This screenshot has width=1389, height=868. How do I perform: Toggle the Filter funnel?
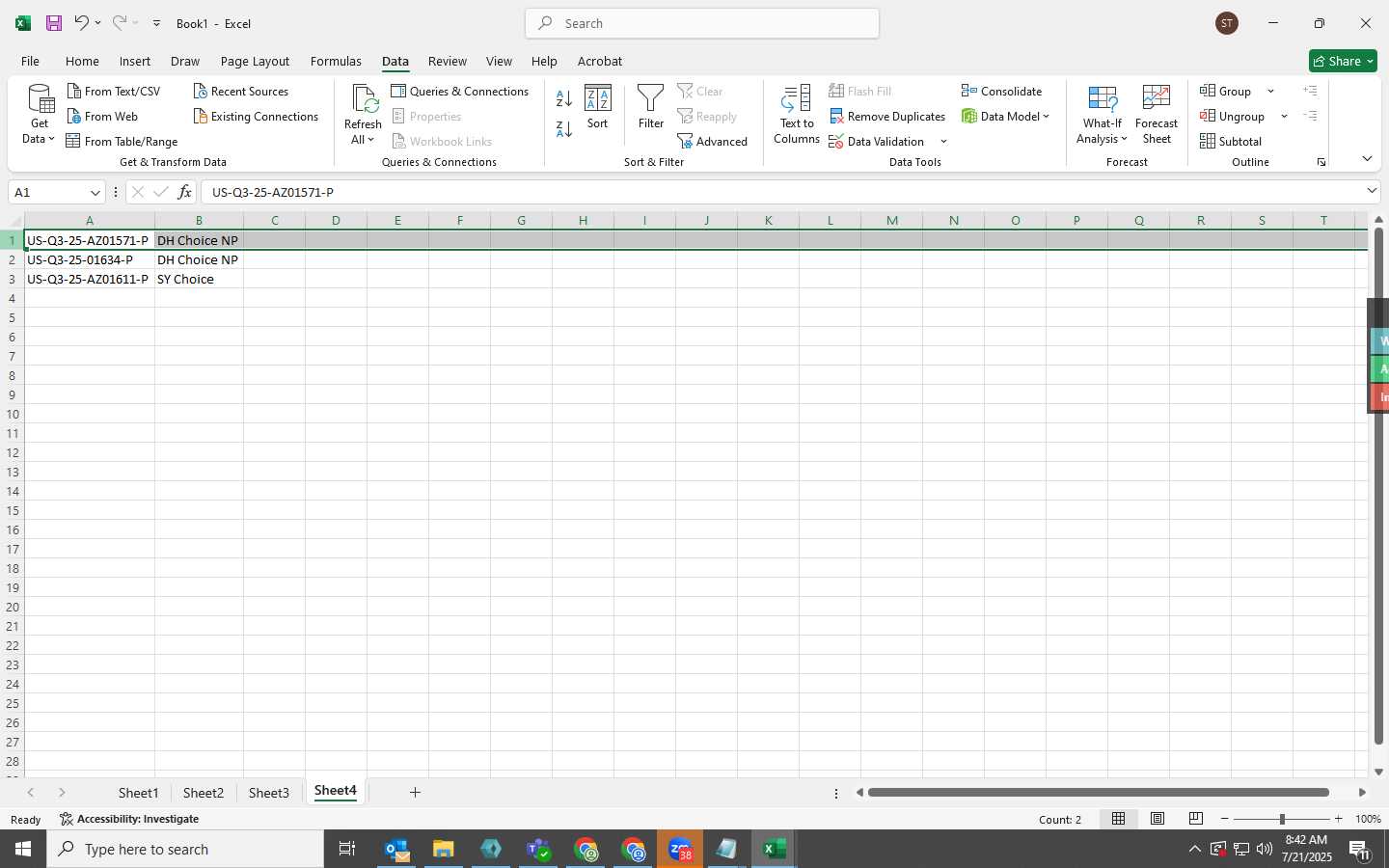[x=651, y=107]
